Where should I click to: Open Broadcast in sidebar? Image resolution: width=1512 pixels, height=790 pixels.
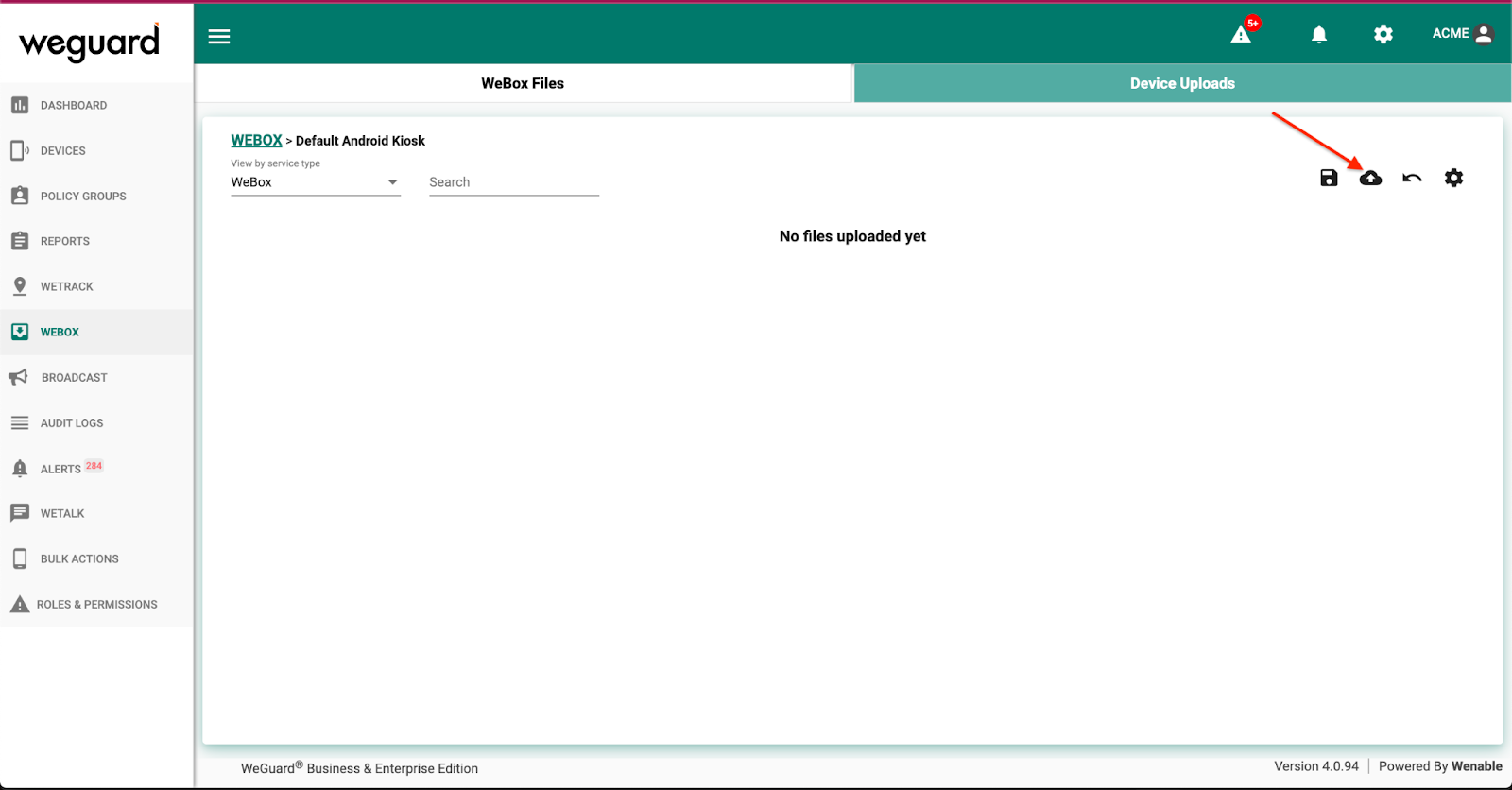click(x=96, y=377)
